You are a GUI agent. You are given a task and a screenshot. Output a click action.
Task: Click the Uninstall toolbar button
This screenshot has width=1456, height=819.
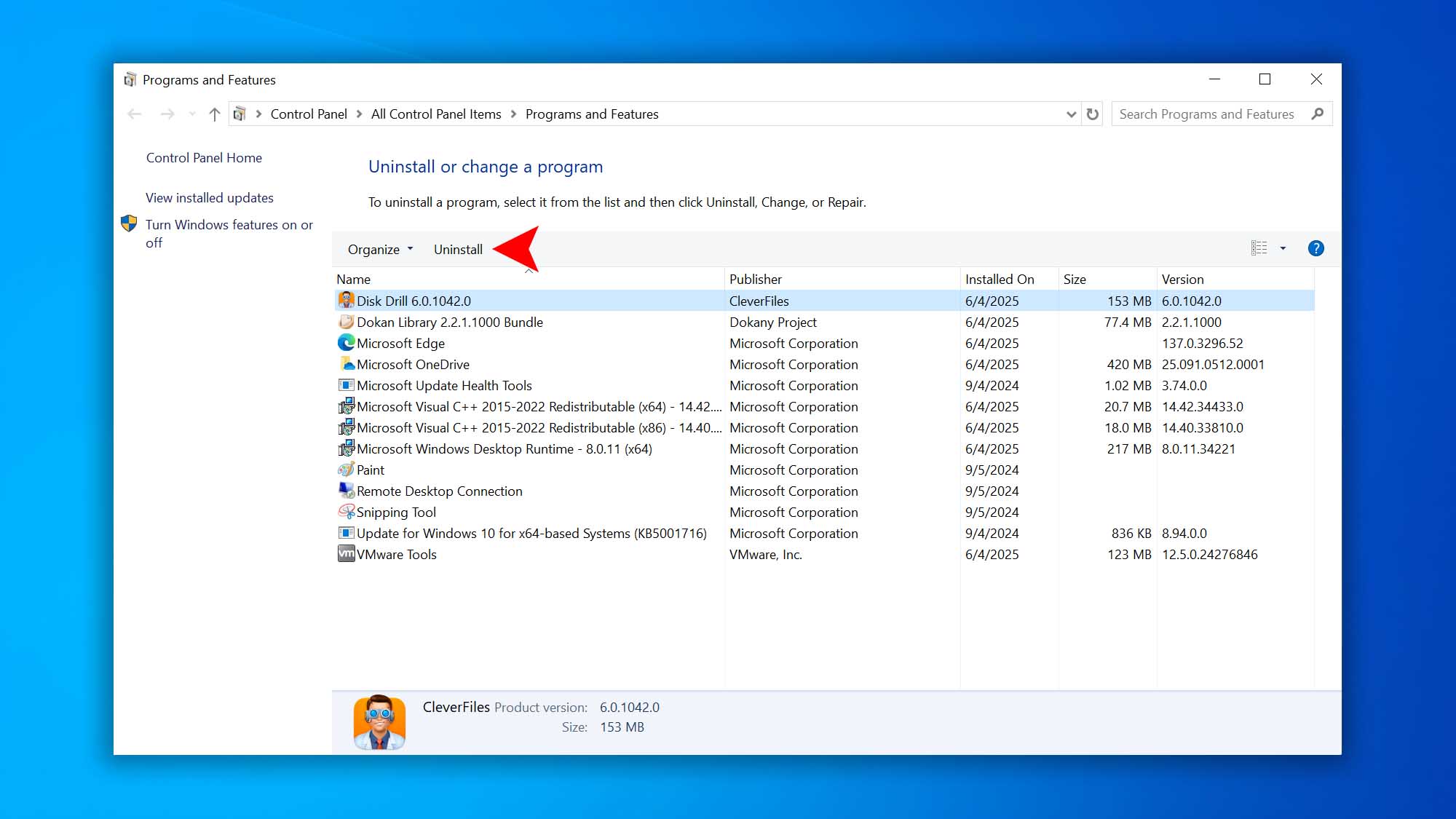[x=458, y=249]
